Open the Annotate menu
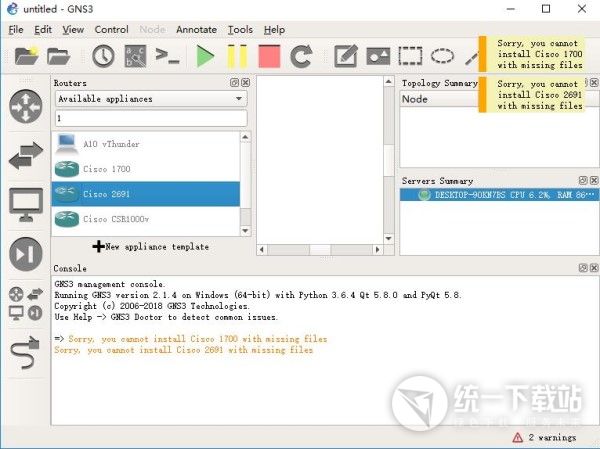600x449 pixels. point(196,30)
